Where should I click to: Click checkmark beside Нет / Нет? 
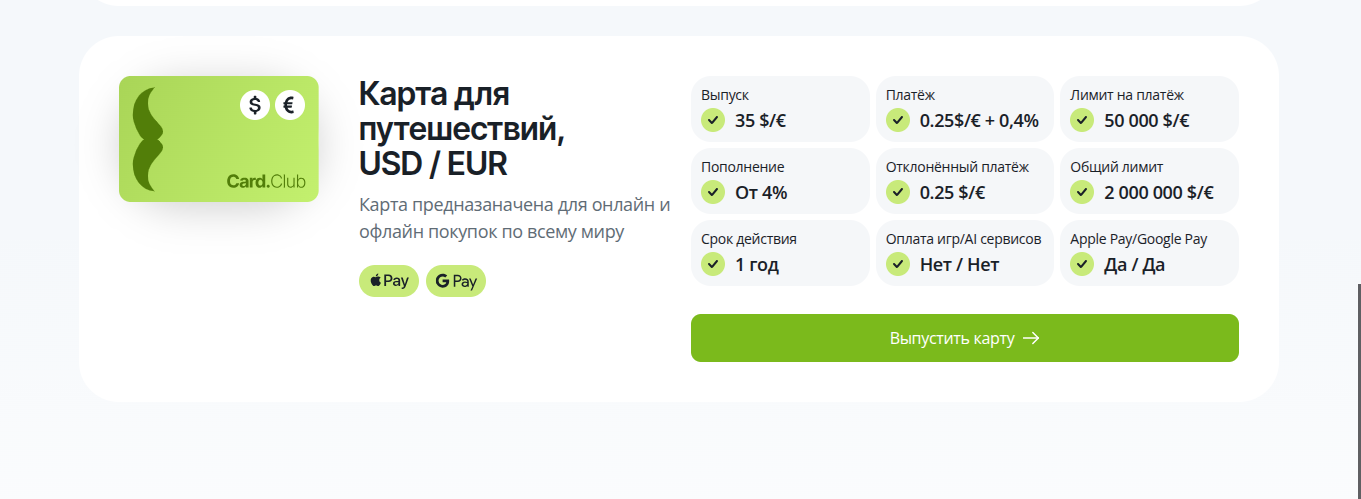pyautogui.click(x=898, y=264)
